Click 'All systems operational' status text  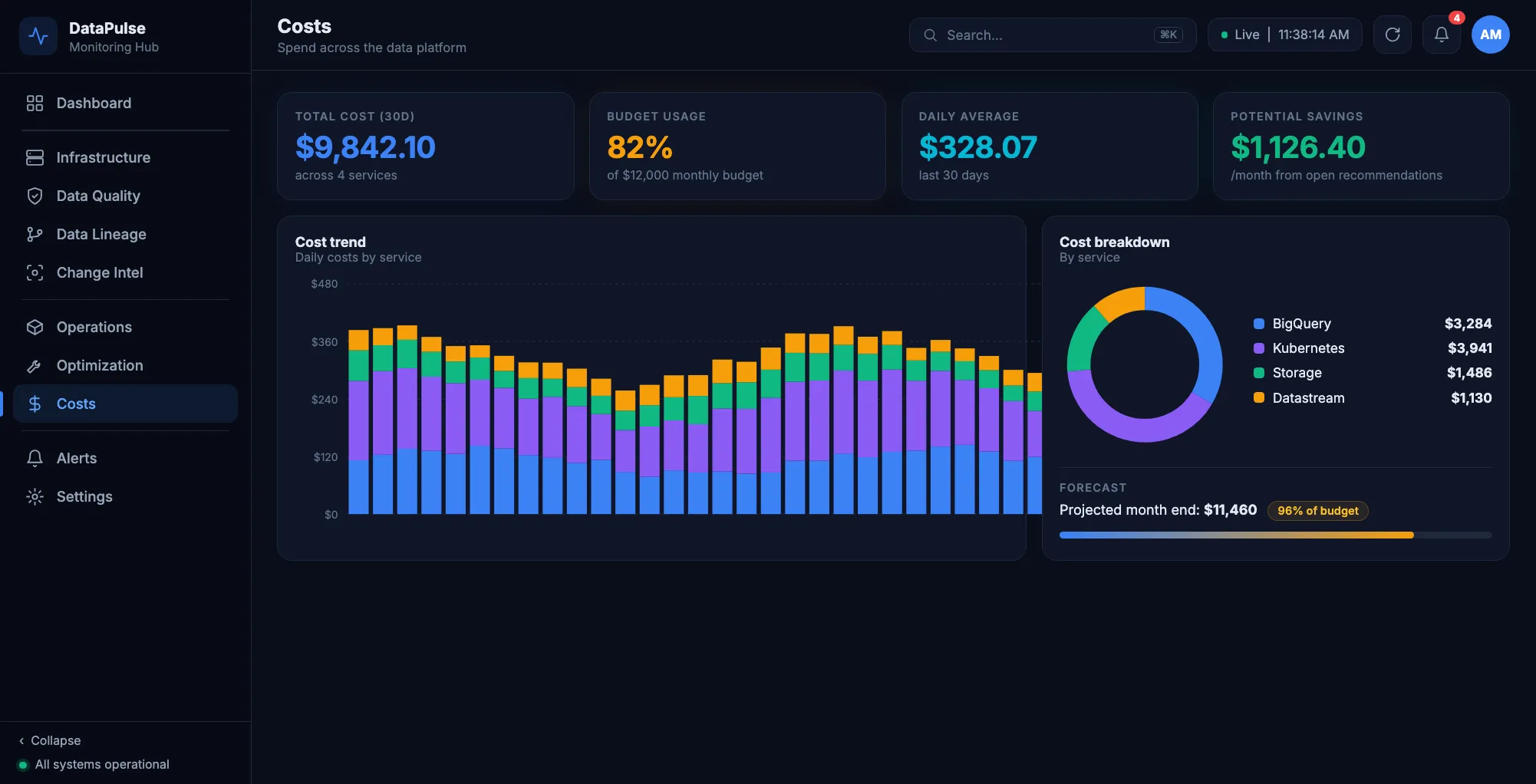click(x=102, y=765)
